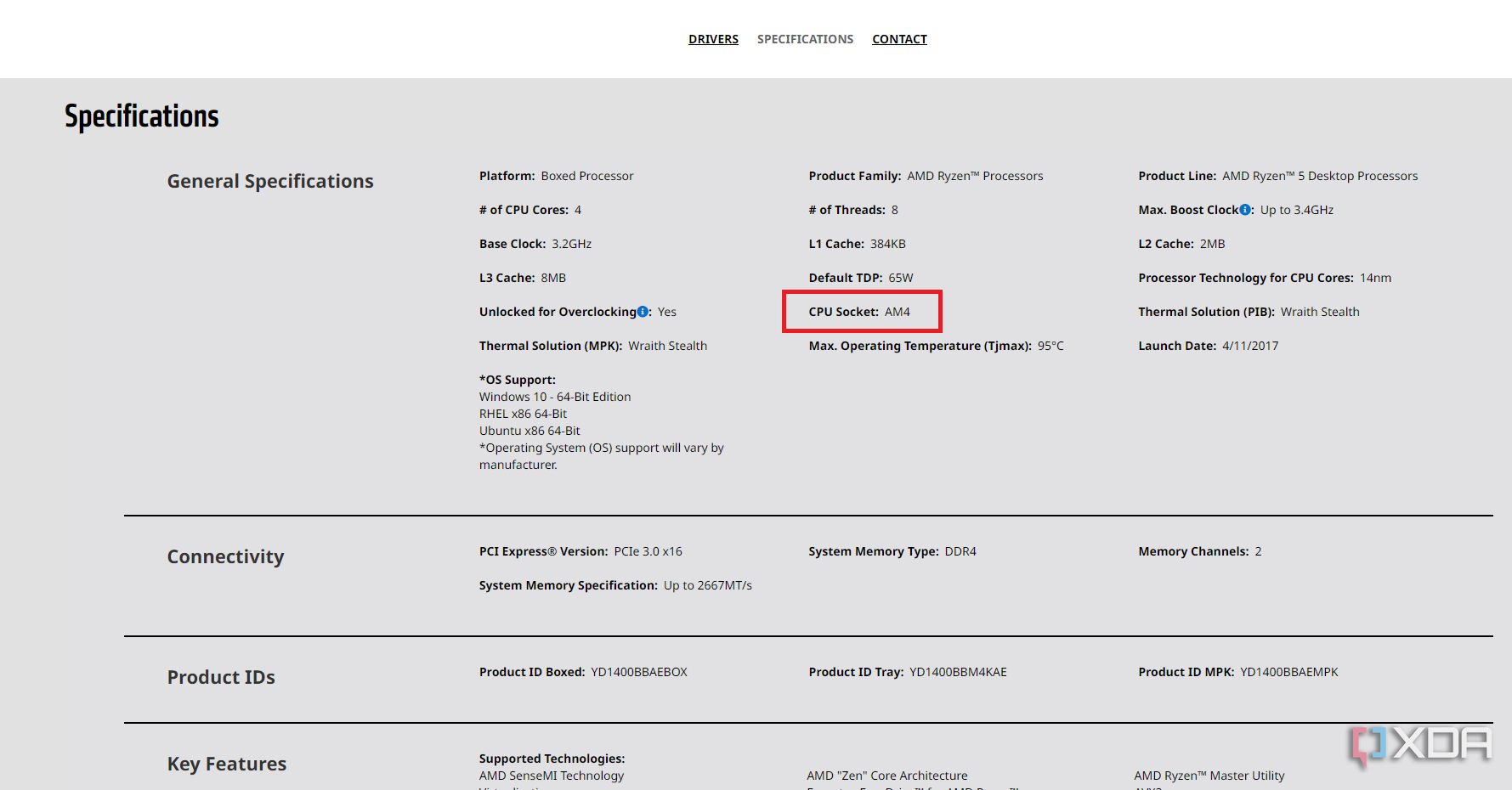Select 'Platform: Boxed Processor' text

(x=556, y=176)
